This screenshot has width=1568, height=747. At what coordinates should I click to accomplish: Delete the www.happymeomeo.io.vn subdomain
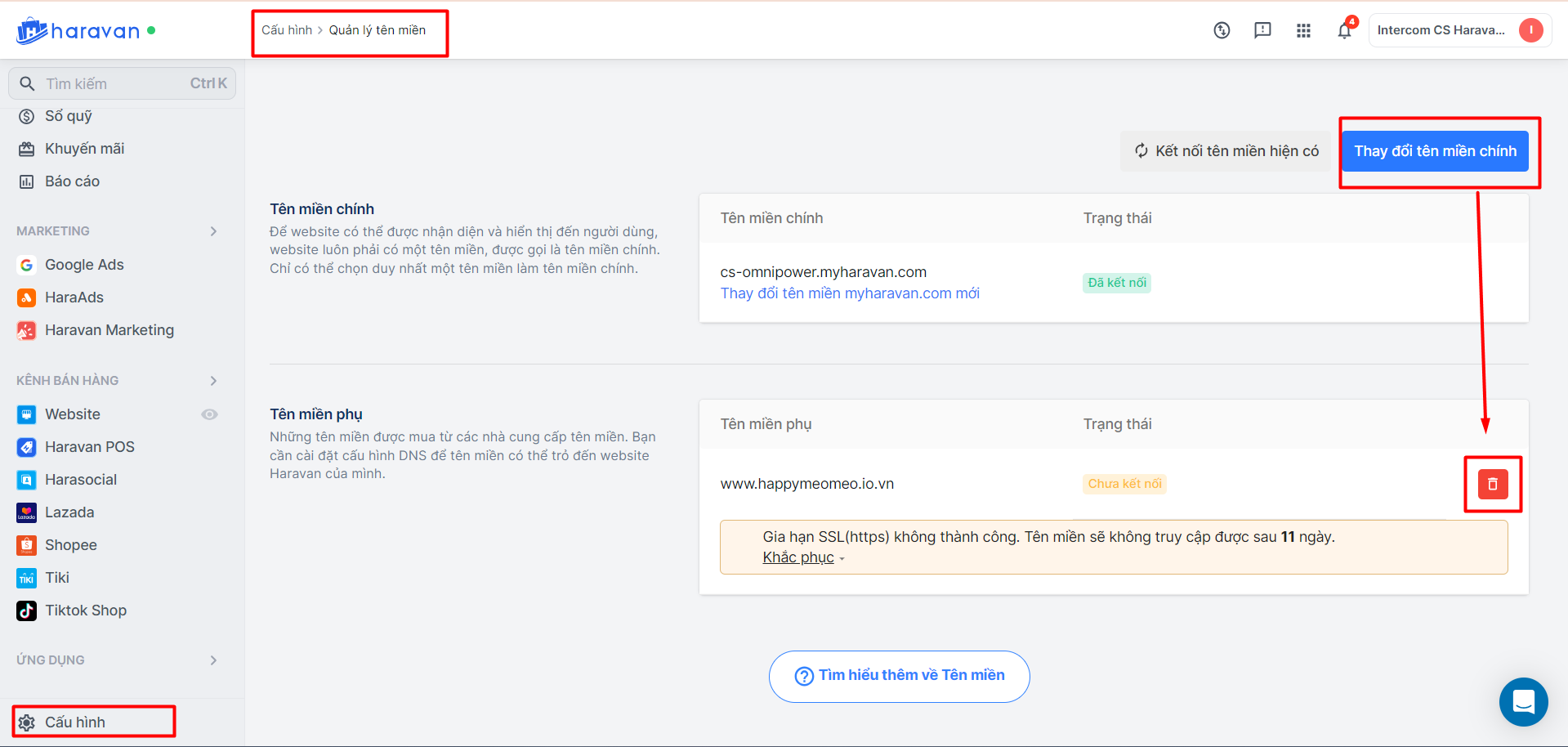pos(1492,484)
